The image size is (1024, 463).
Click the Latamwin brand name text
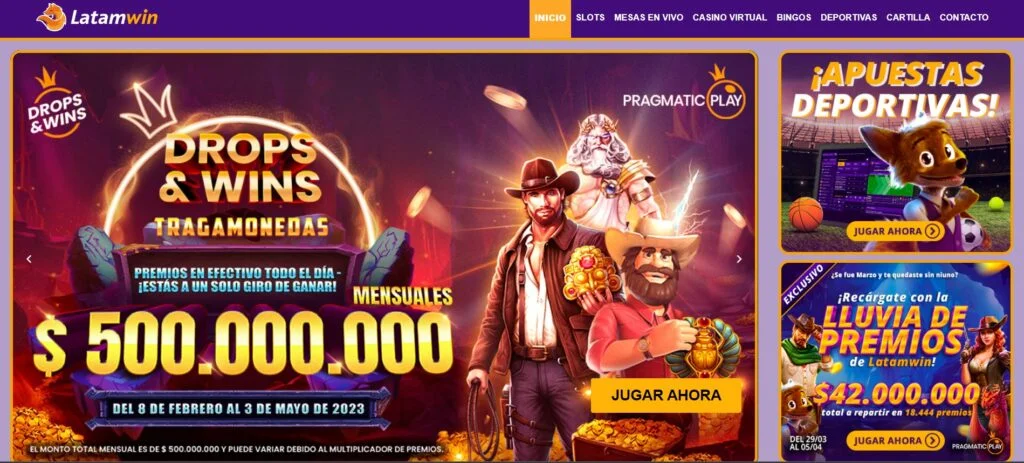click(x=114, y=18)
